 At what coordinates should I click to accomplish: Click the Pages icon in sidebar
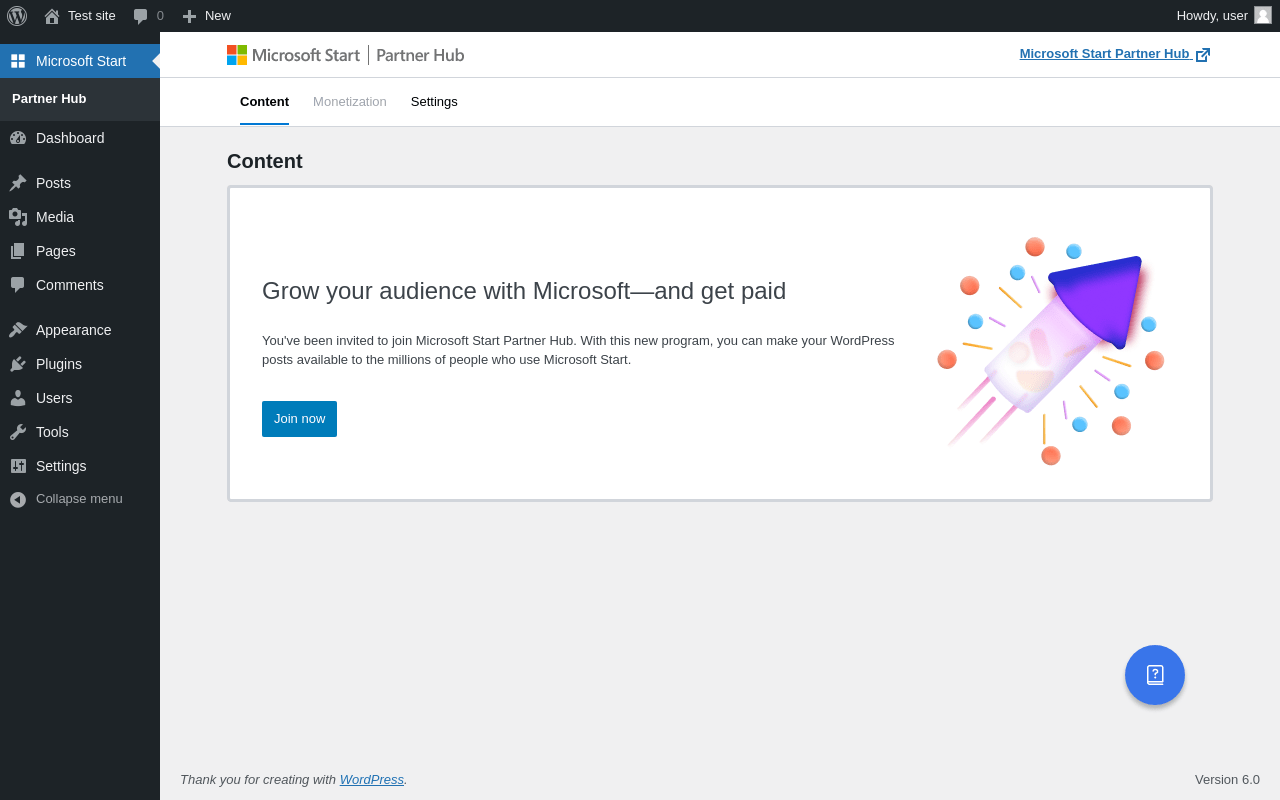click(18, 251)
